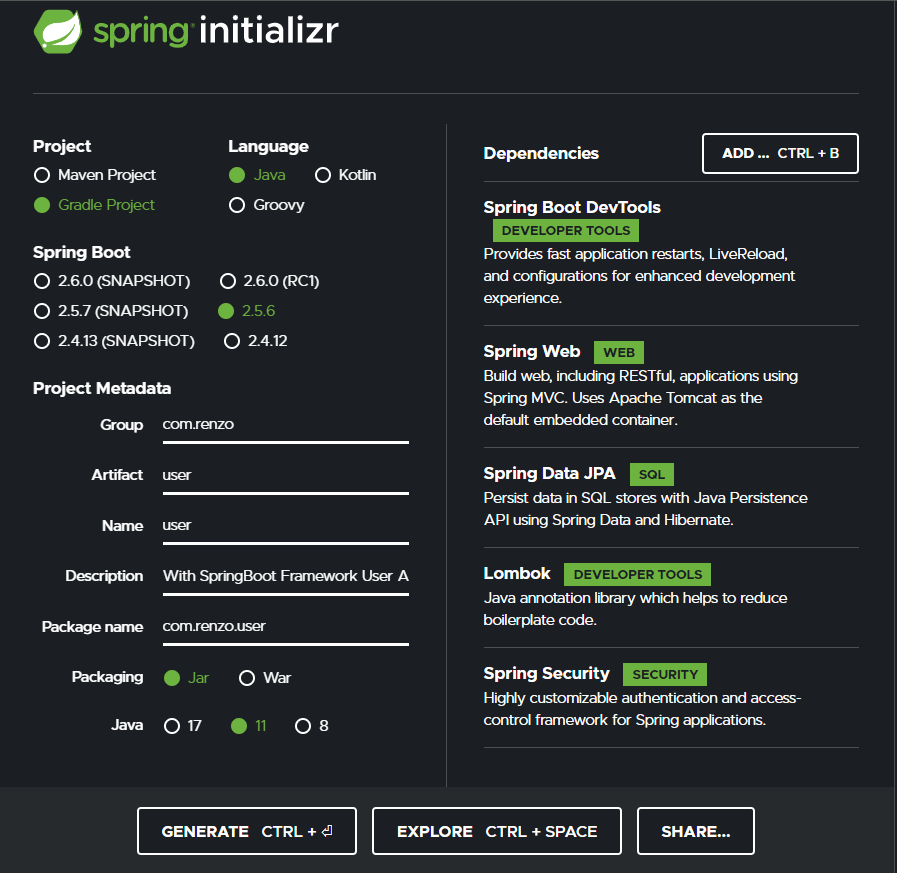The image size is (897, 873).
Task: Click the WEB tag badge
Action: [x=618, y=352]
